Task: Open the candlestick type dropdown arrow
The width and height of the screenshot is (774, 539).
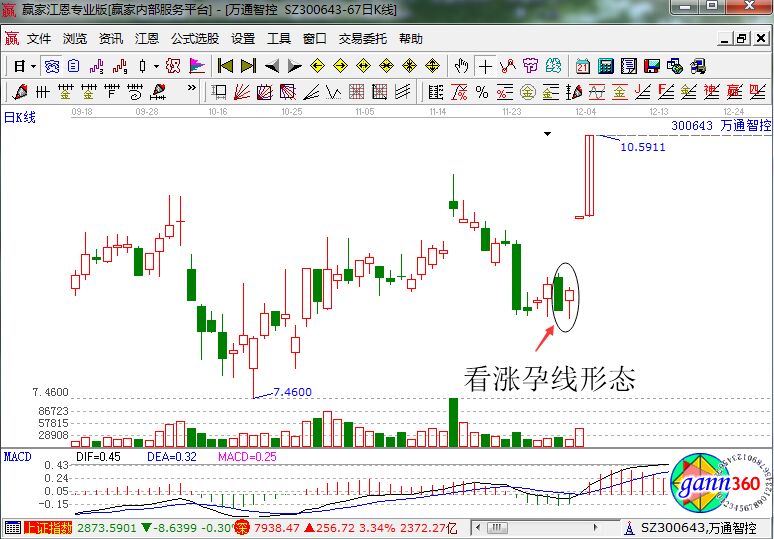Action: click(156, 66)
